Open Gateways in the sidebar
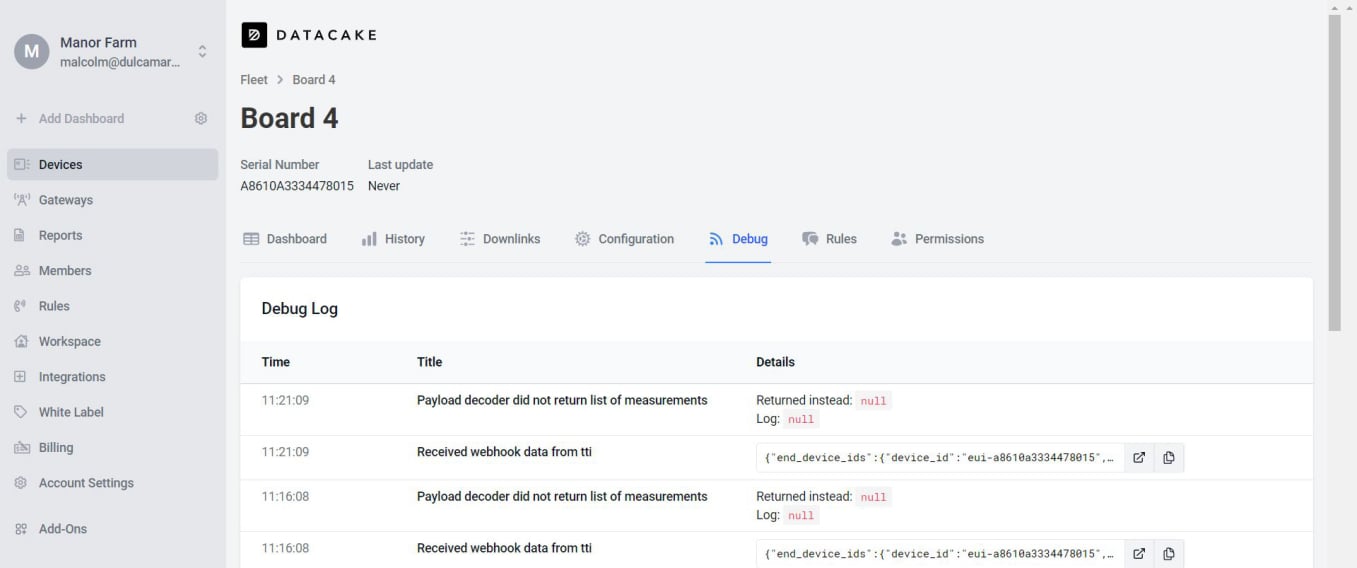The width and height of the screenshot is (1357, 568). [112, 200]
